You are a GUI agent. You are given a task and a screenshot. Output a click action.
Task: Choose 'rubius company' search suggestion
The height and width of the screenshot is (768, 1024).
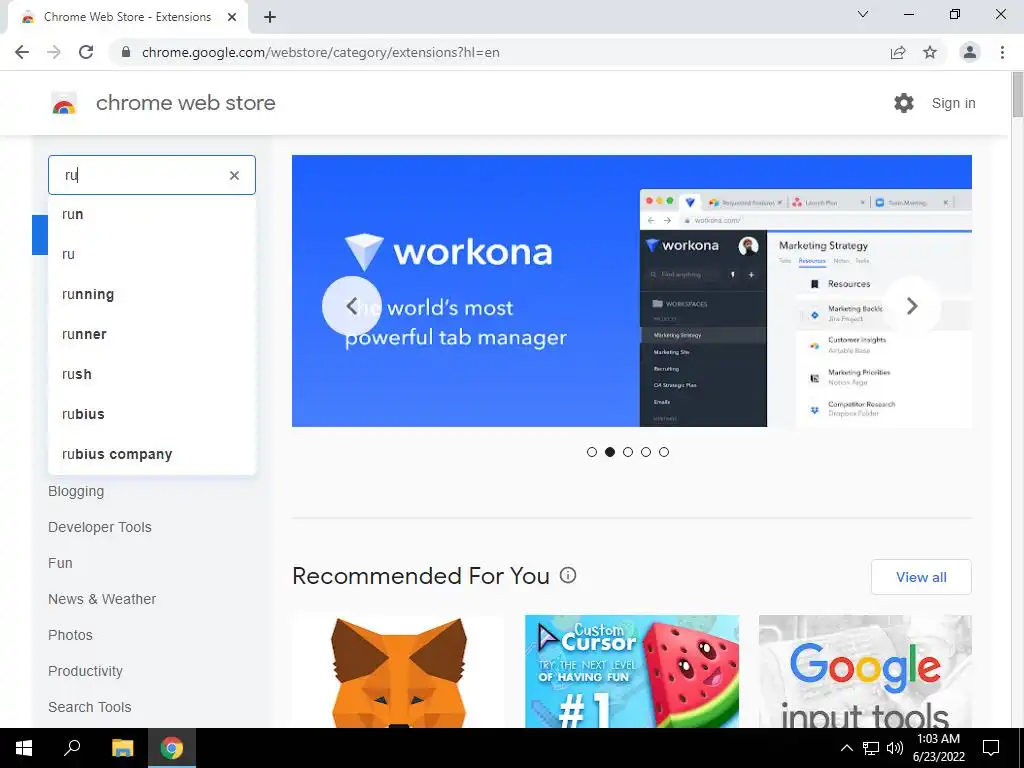152,454
